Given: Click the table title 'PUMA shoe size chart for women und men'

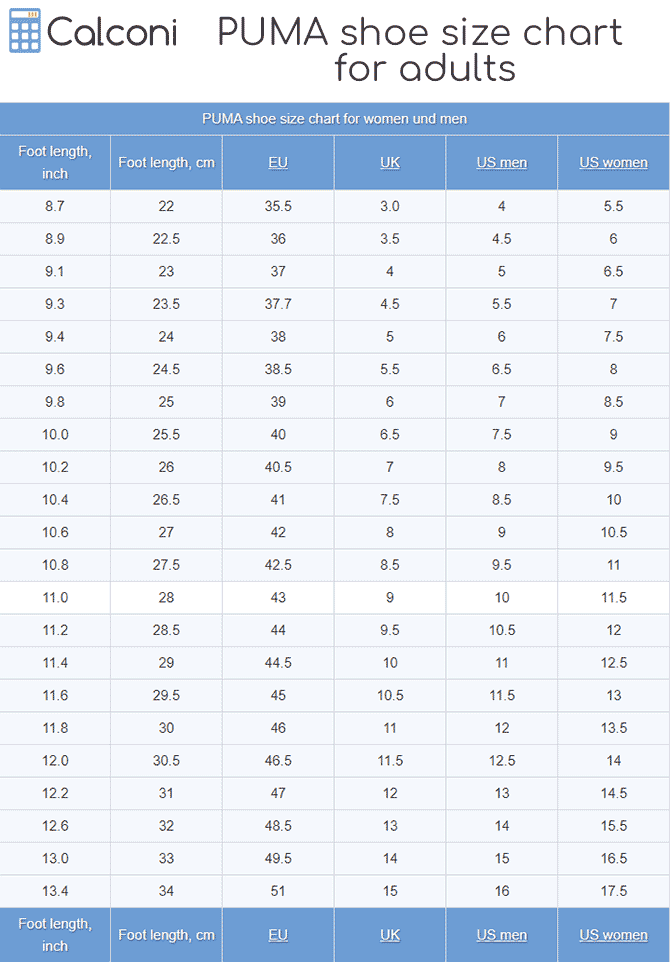Looking at the screenshot, I should 334,118.
